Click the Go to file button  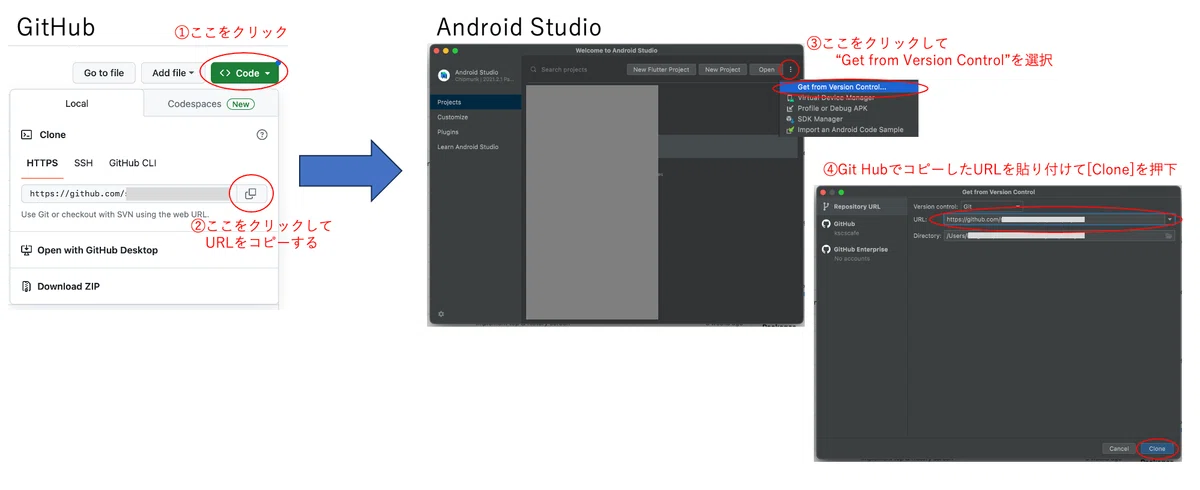pyautogui.click(x=103, y=73)
